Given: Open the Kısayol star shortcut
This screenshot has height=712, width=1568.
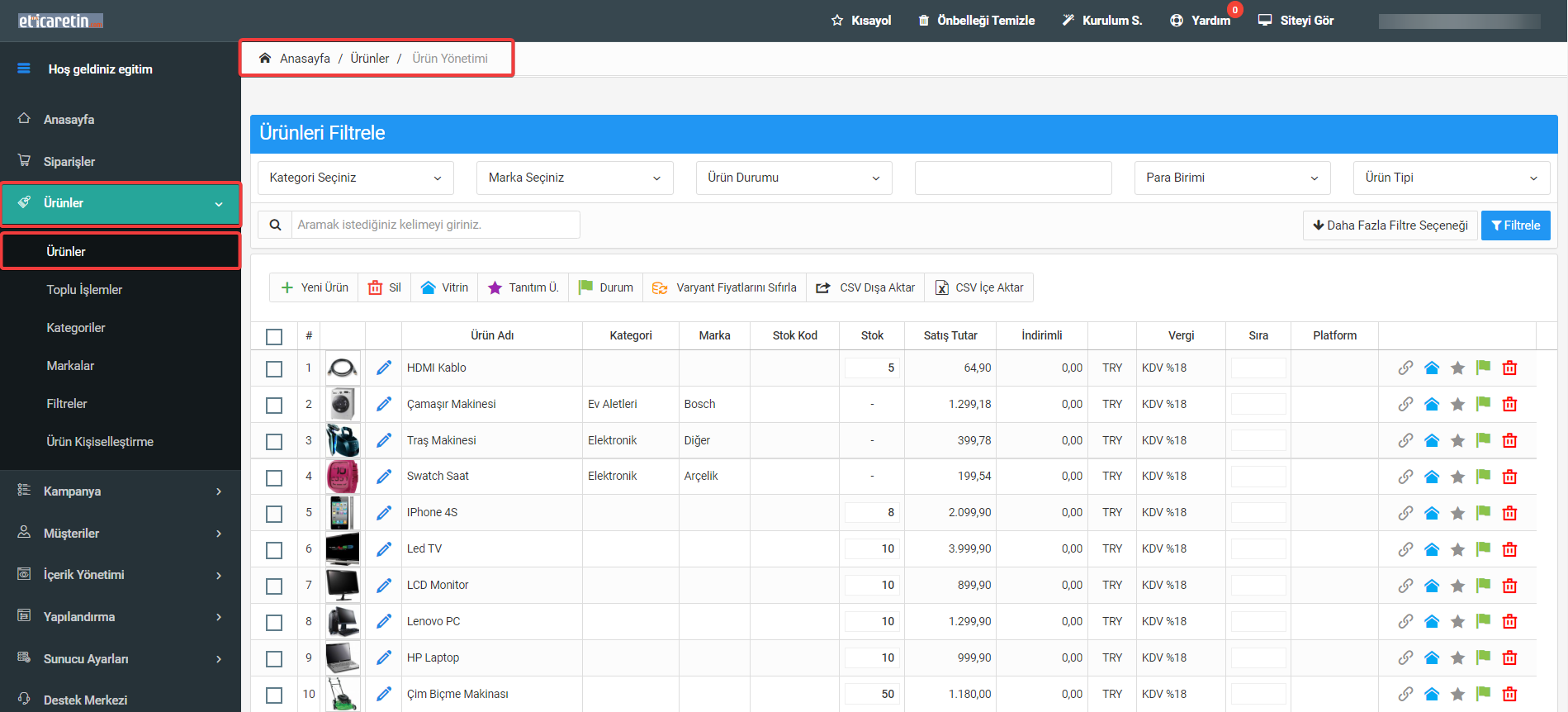Looking at the screenshot, I should pos(861,20).
